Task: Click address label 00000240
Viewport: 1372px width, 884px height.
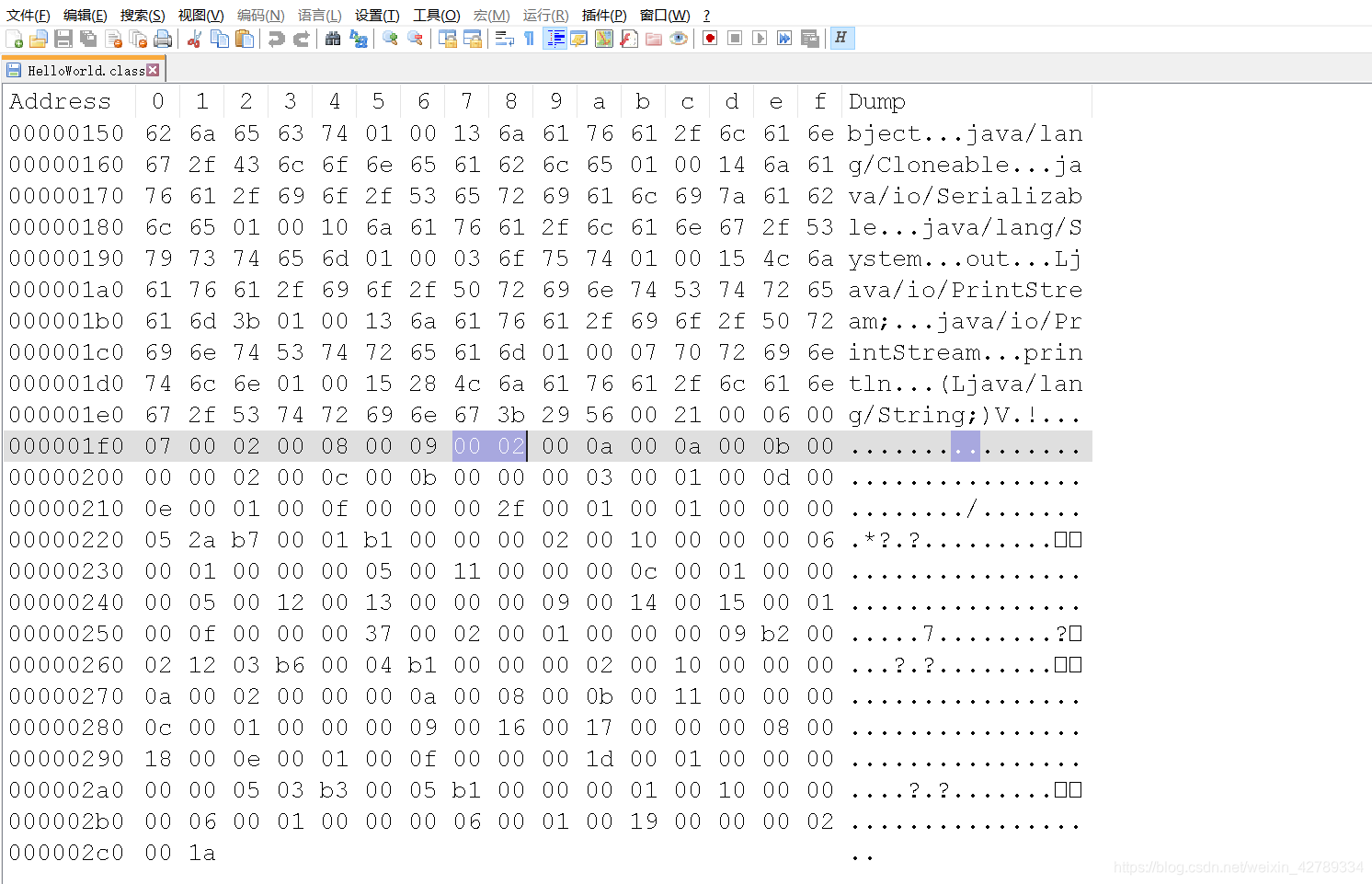Action: [66, 603]
